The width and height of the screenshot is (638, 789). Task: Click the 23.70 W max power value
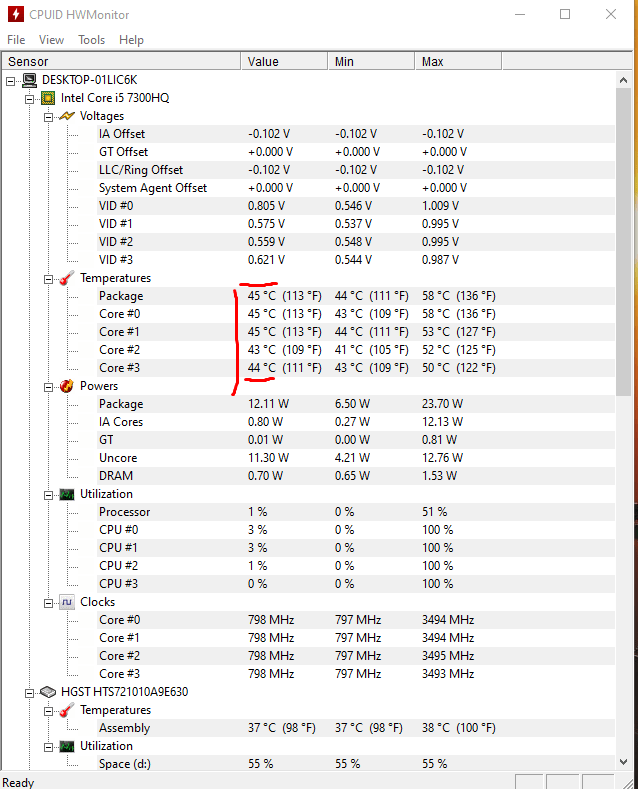coord(442,404)
